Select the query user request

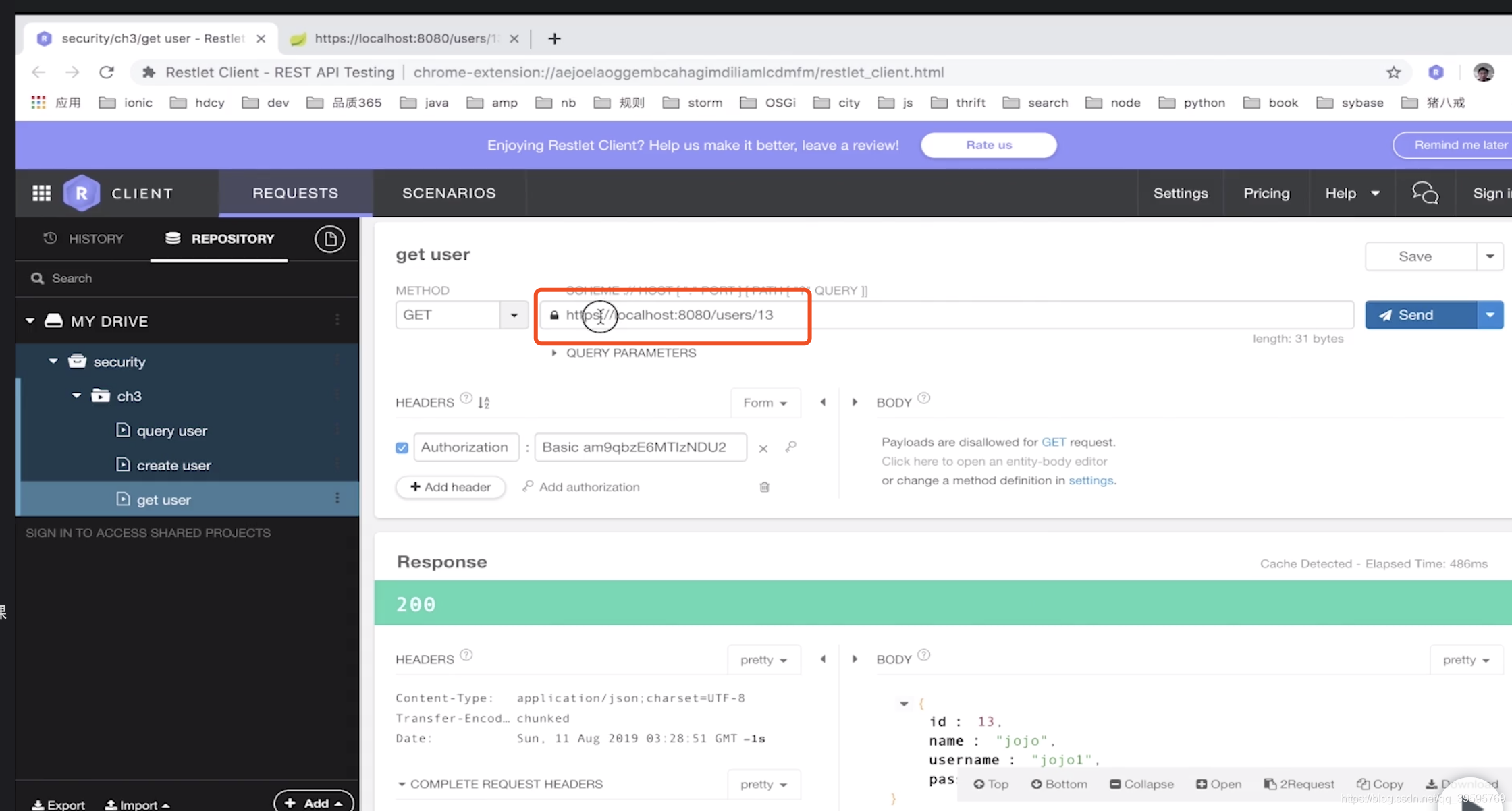(171, 430)
